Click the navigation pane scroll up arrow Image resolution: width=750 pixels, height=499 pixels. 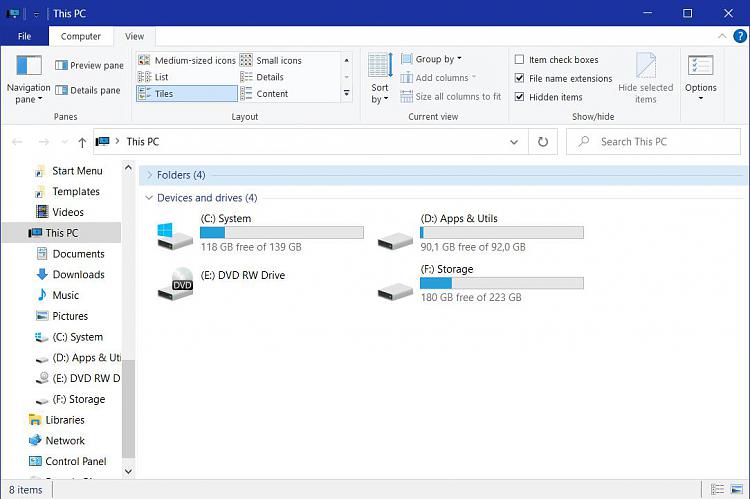(x=128, y=168)
